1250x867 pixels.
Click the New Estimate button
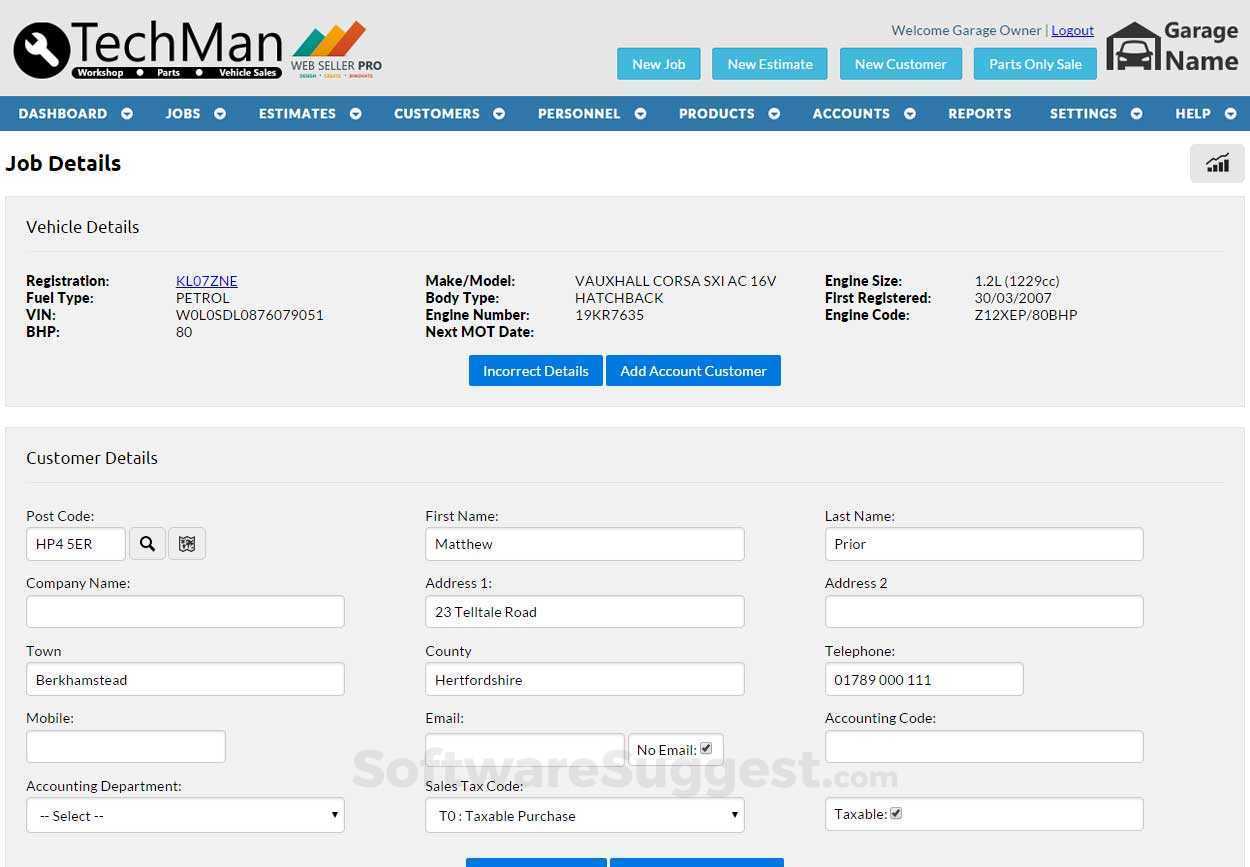point(769,63)
